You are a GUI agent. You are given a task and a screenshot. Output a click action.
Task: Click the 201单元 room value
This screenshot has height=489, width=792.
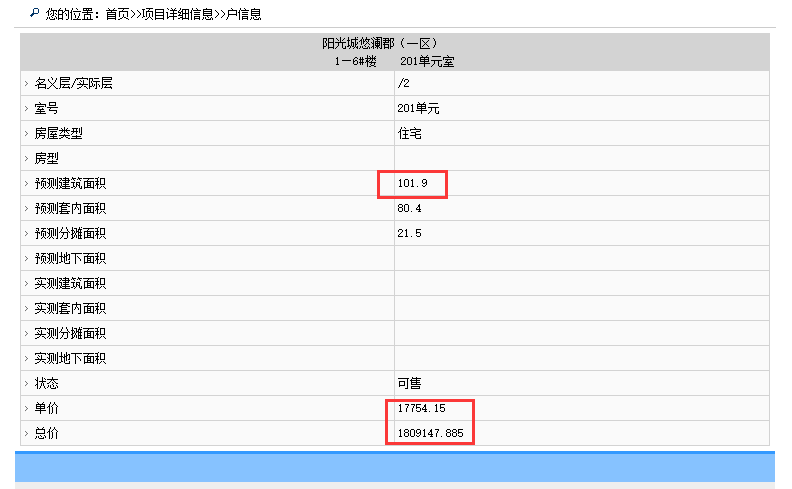pyautogui.click(x=418, y=108)
